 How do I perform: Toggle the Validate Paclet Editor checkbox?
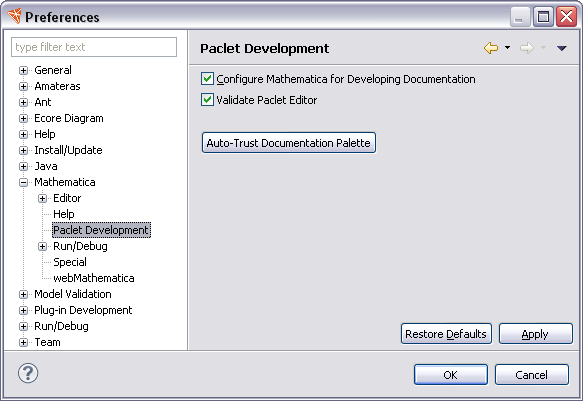(207, 100)
